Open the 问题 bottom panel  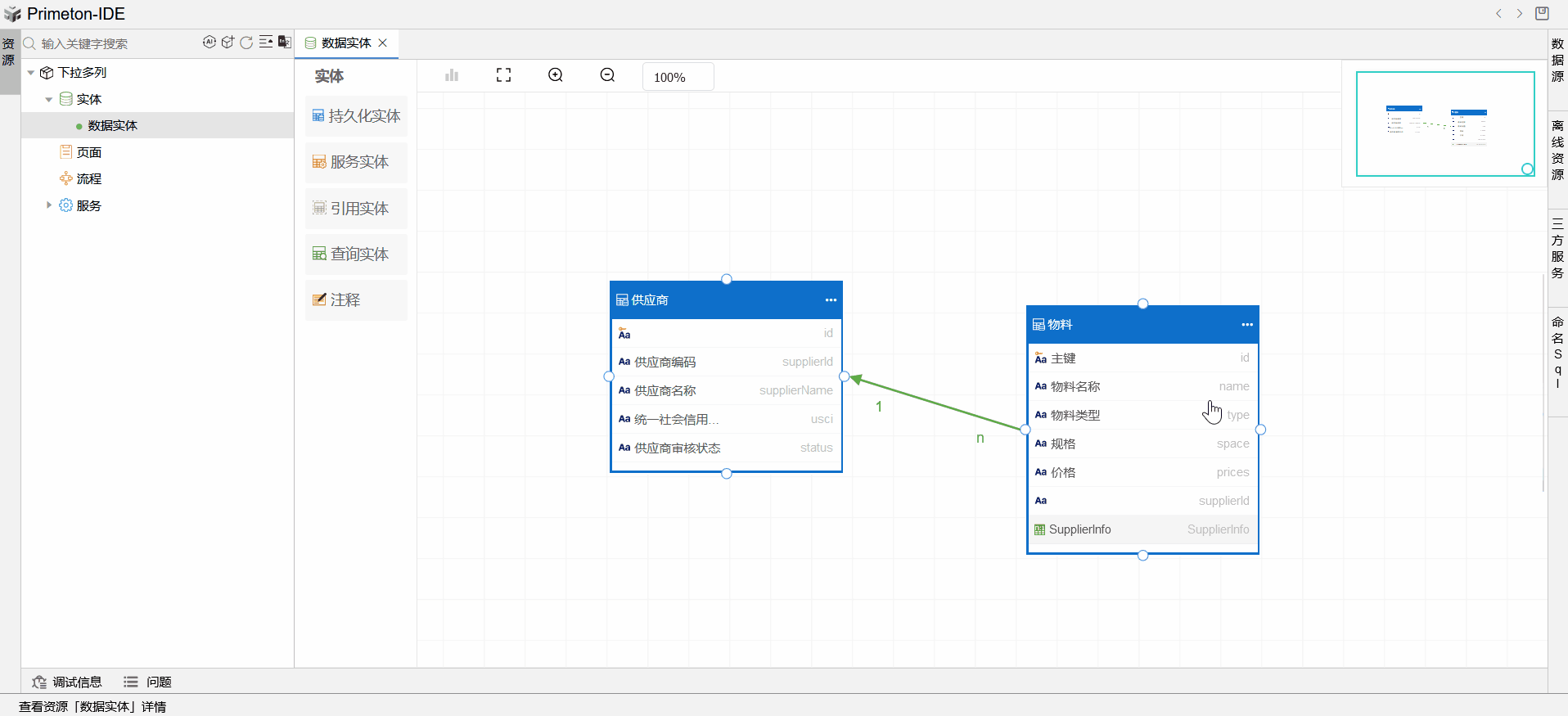pyautogui.click(x=148, y=682)
